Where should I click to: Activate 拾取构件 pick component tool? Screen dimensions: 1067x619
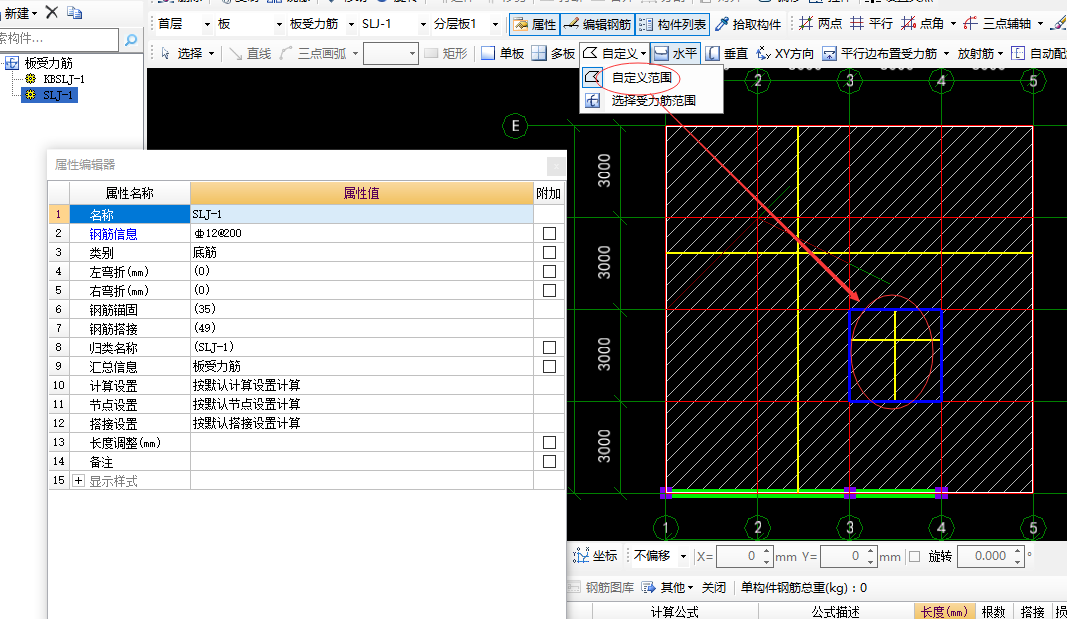(x=748, y=24)
